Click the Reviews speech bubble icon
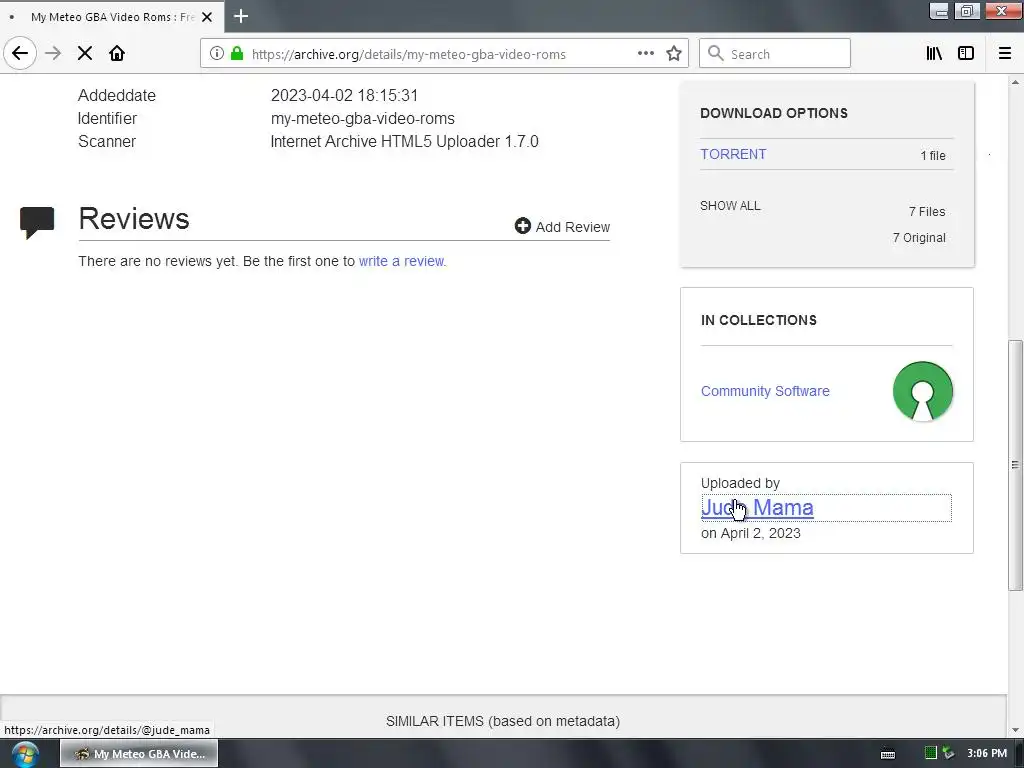Viewport: 1024px width, 768px height. tap(37, 222)
